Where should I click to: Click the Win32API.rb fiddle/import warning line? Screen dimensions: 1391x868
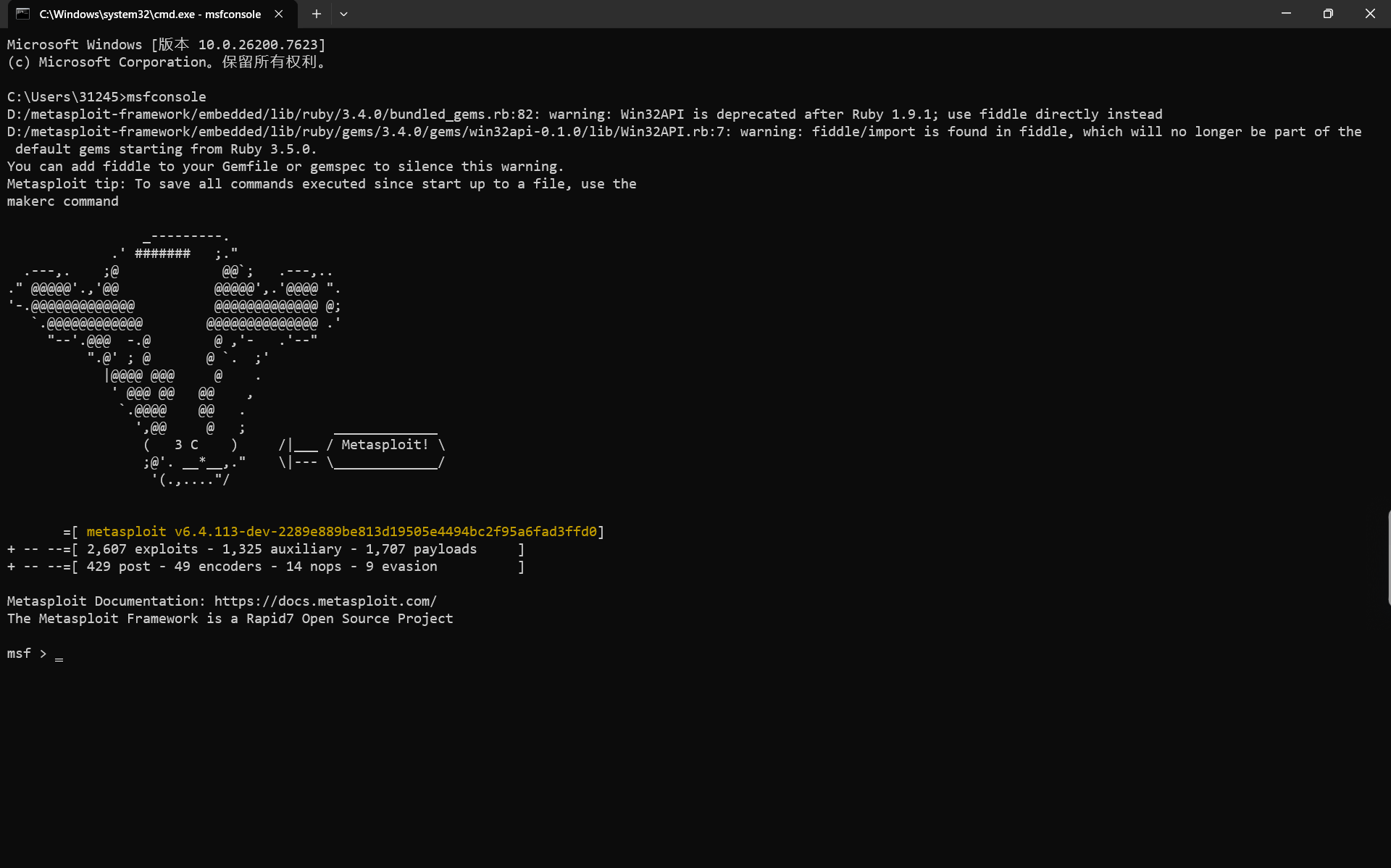684,132
